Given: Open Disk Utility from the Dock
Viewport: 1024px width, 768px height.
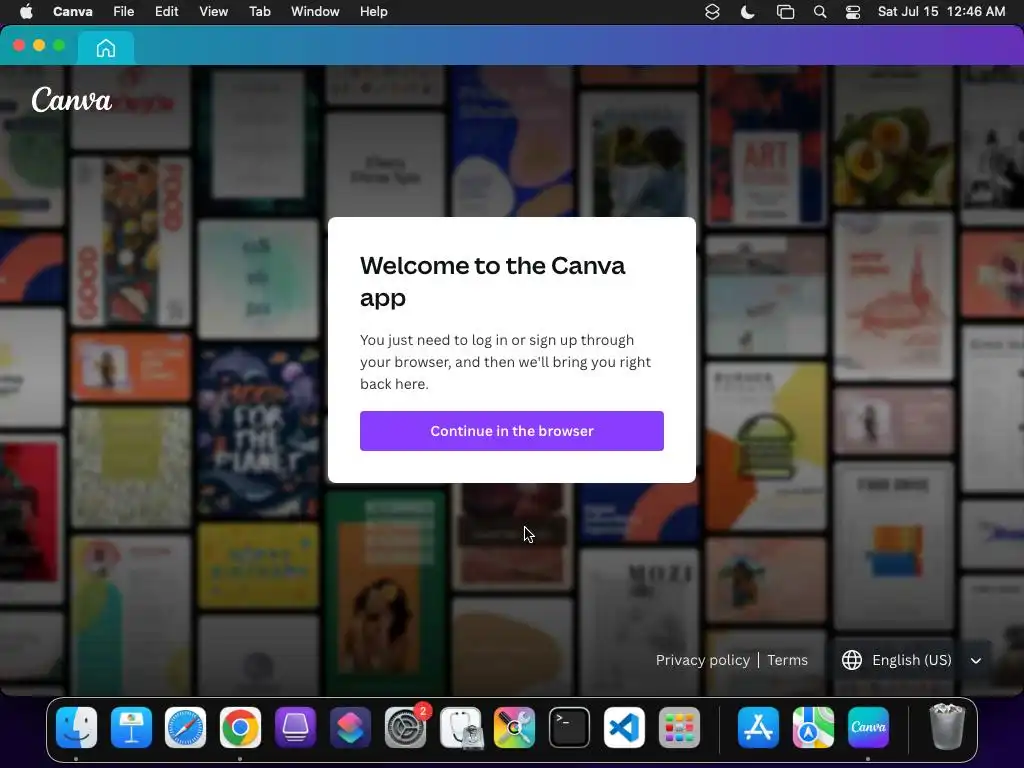Looking at the screenshot, I should [x=461, y=727].
